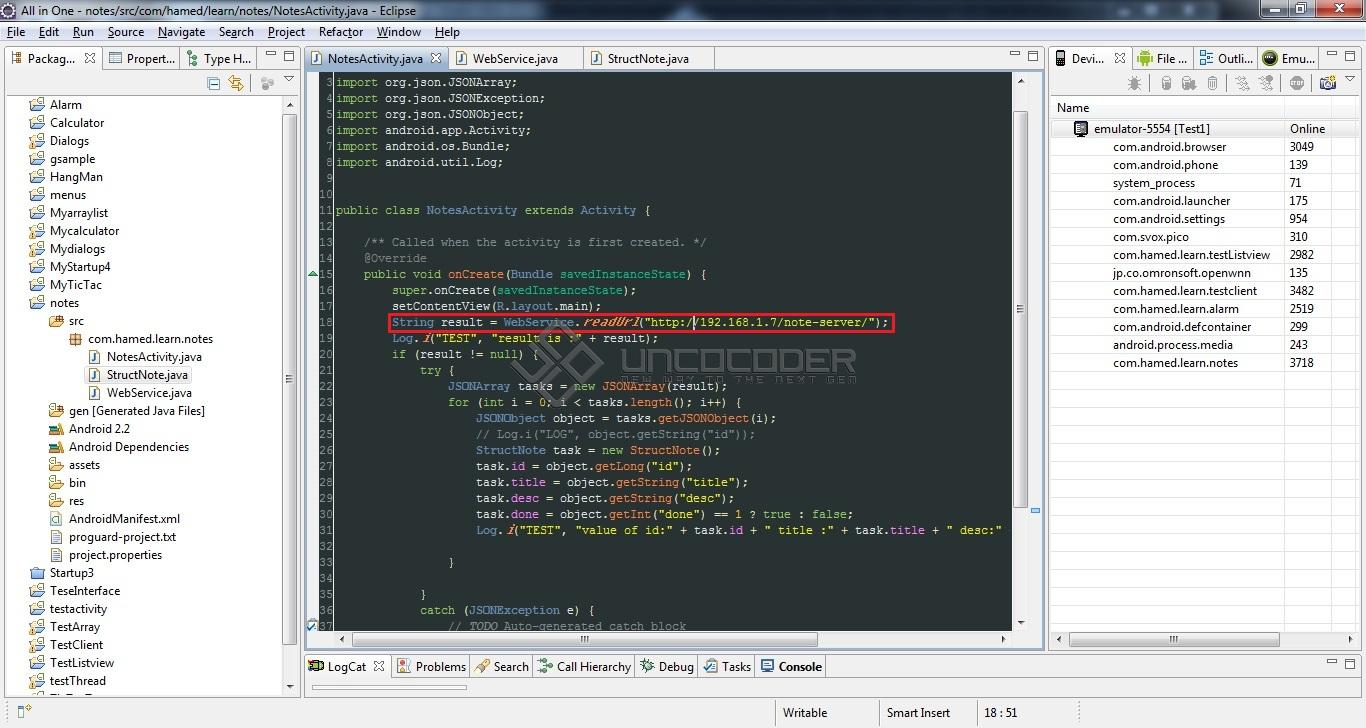
Task: Click the editor's horizontal scrollbar
Action: pos(585,639)
